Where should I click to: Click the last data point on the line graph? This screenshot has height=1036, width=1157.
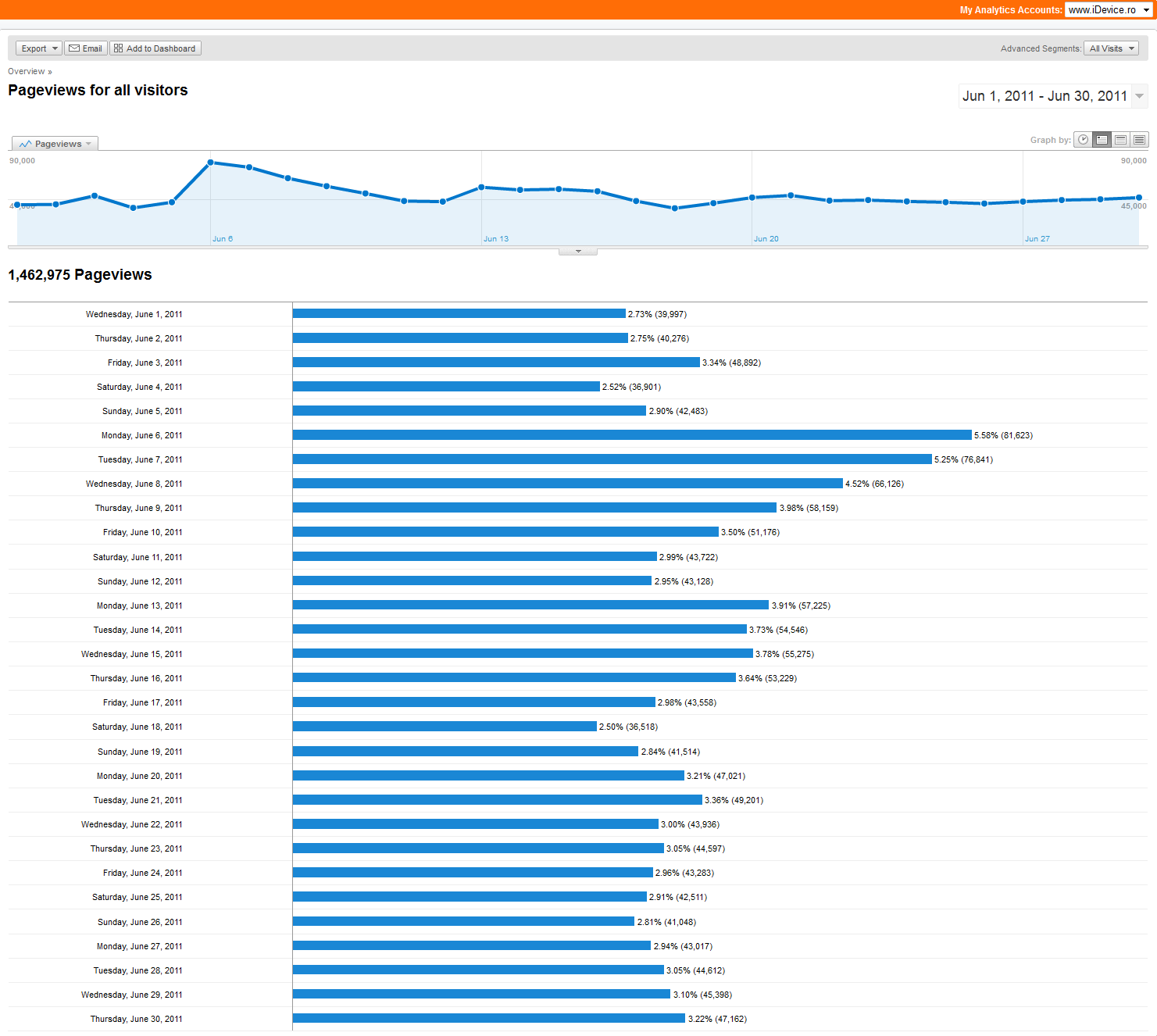1138,198
